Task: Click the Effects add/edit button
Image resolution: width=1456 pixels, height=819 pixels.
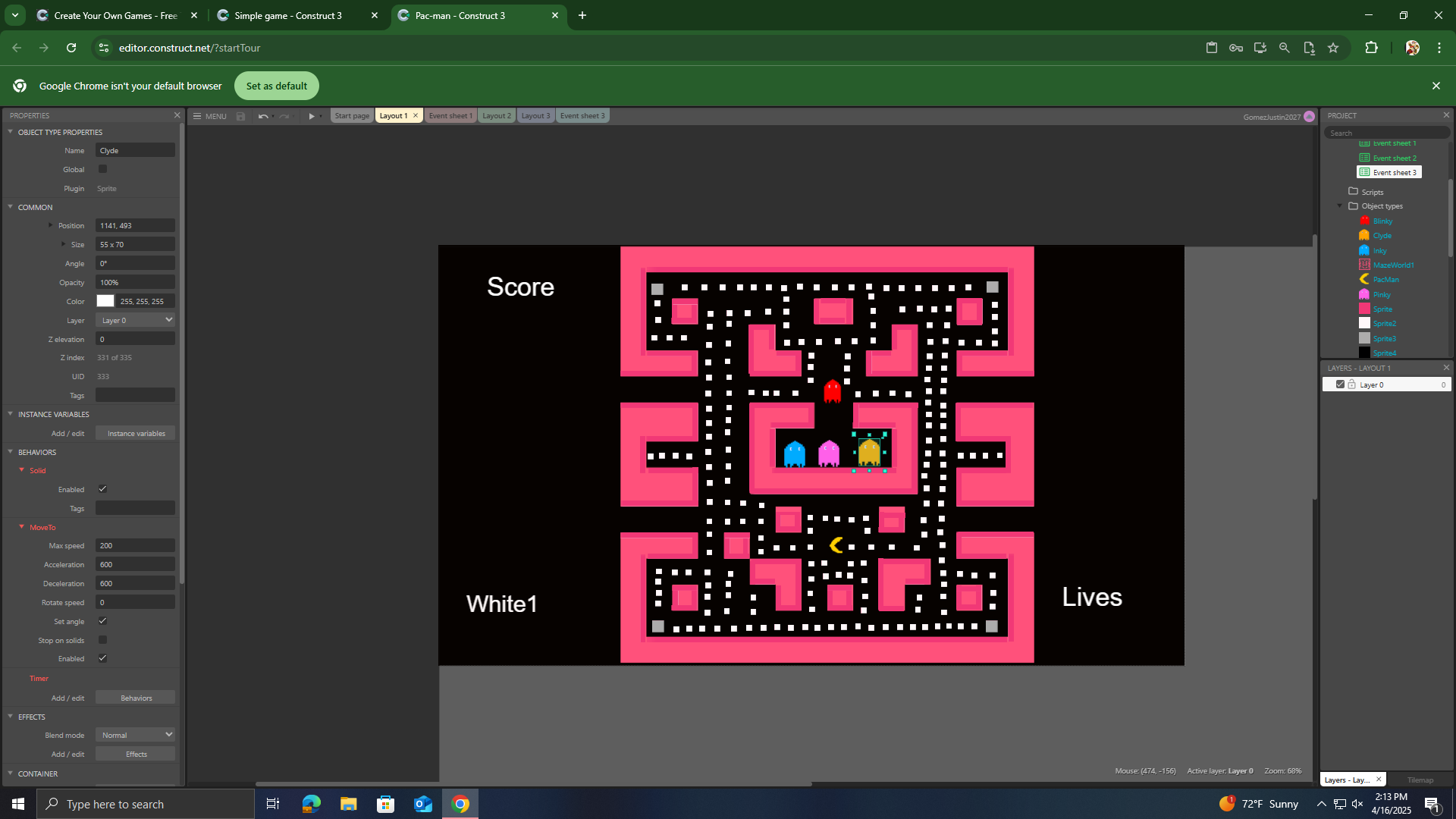Action: (x=136, y=754)
